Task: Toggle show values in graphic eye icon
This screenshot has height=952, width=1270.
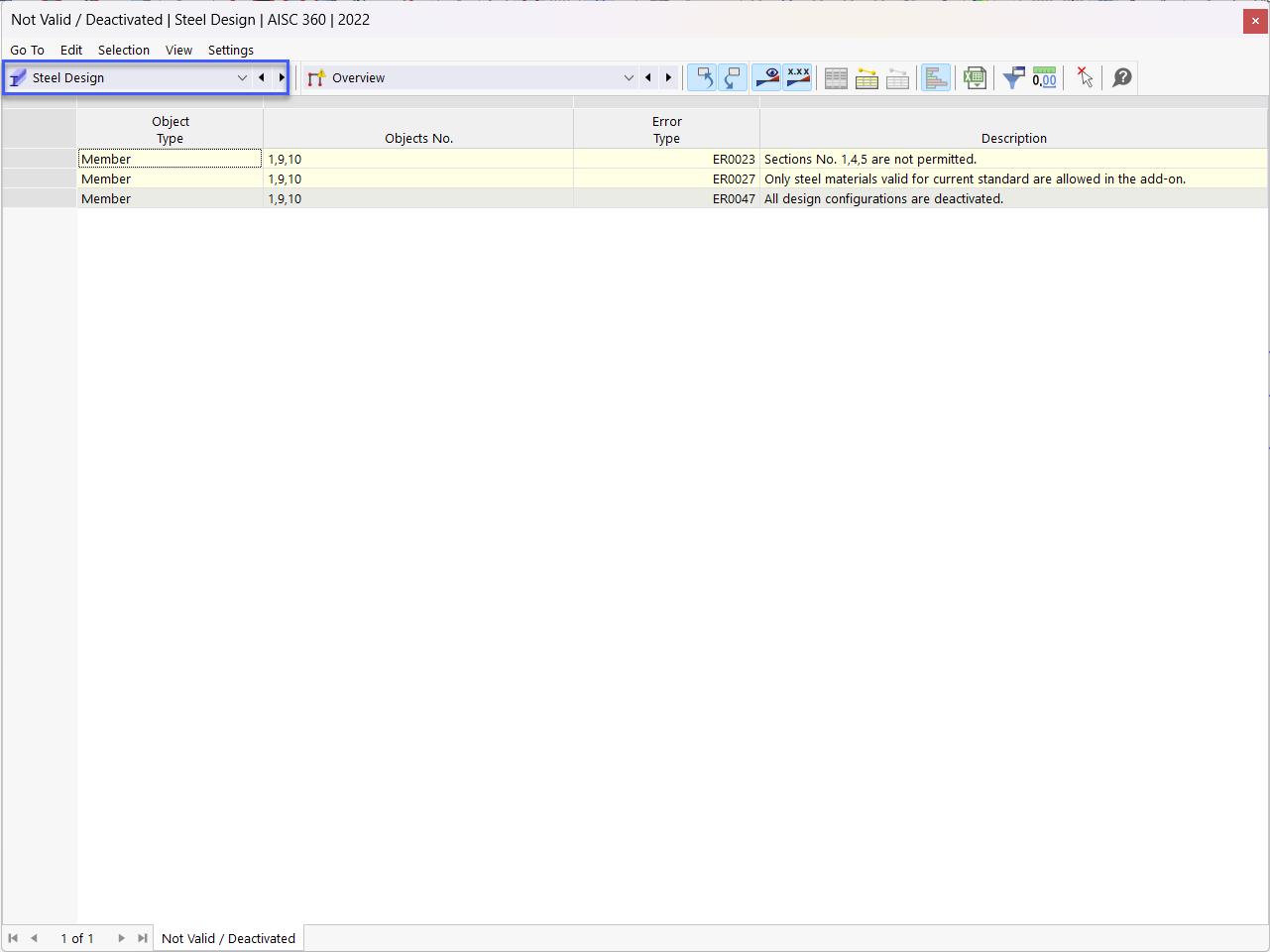Action: (x=766, y=76)
